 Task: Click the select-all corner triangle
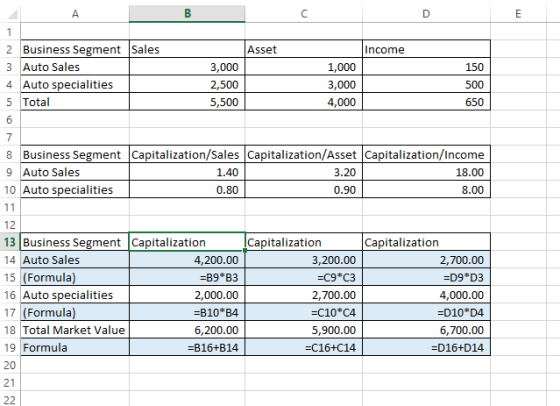click(12, 14)
